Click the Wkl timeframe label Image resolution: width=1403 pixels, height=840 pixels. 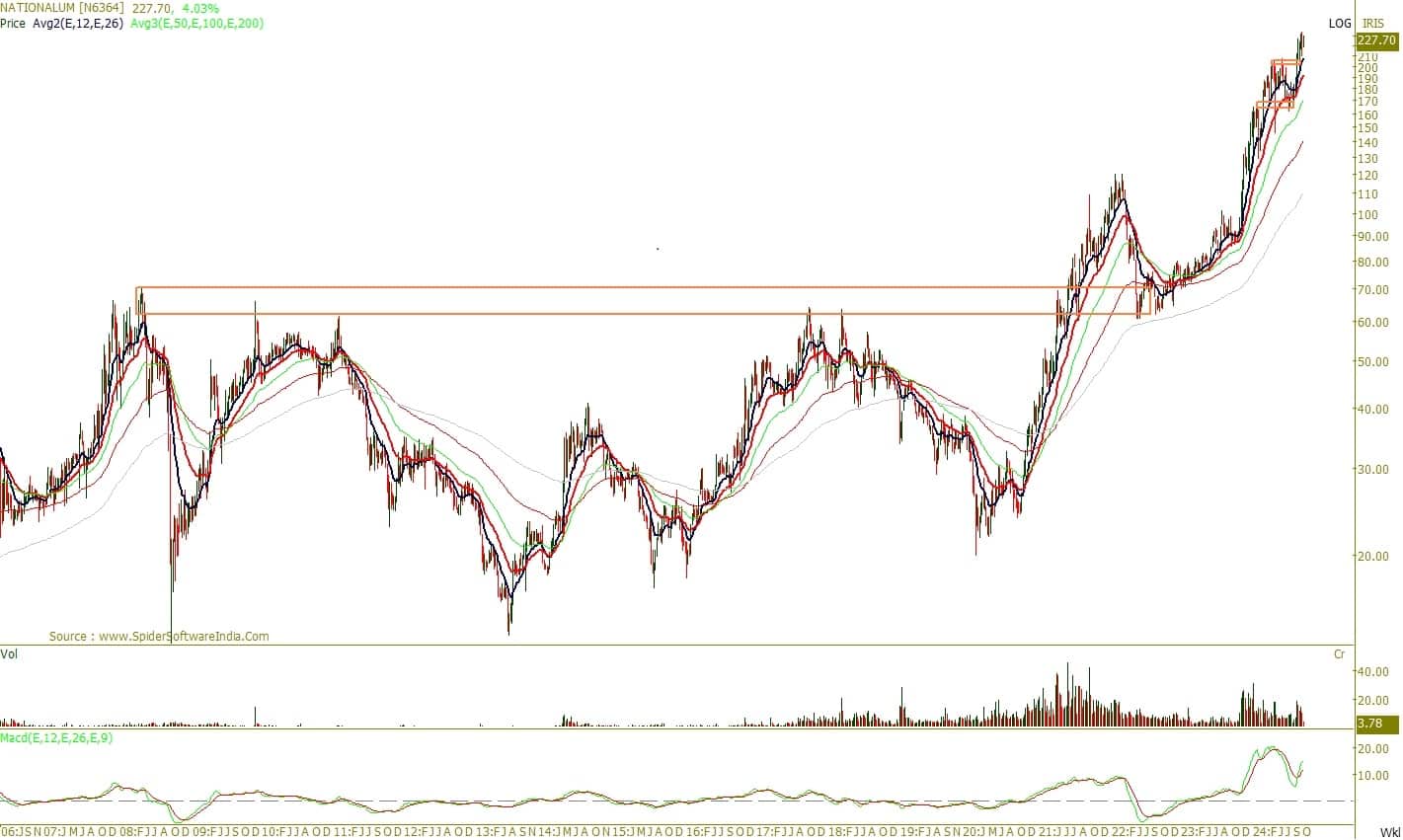click(x=1390, y=832)
